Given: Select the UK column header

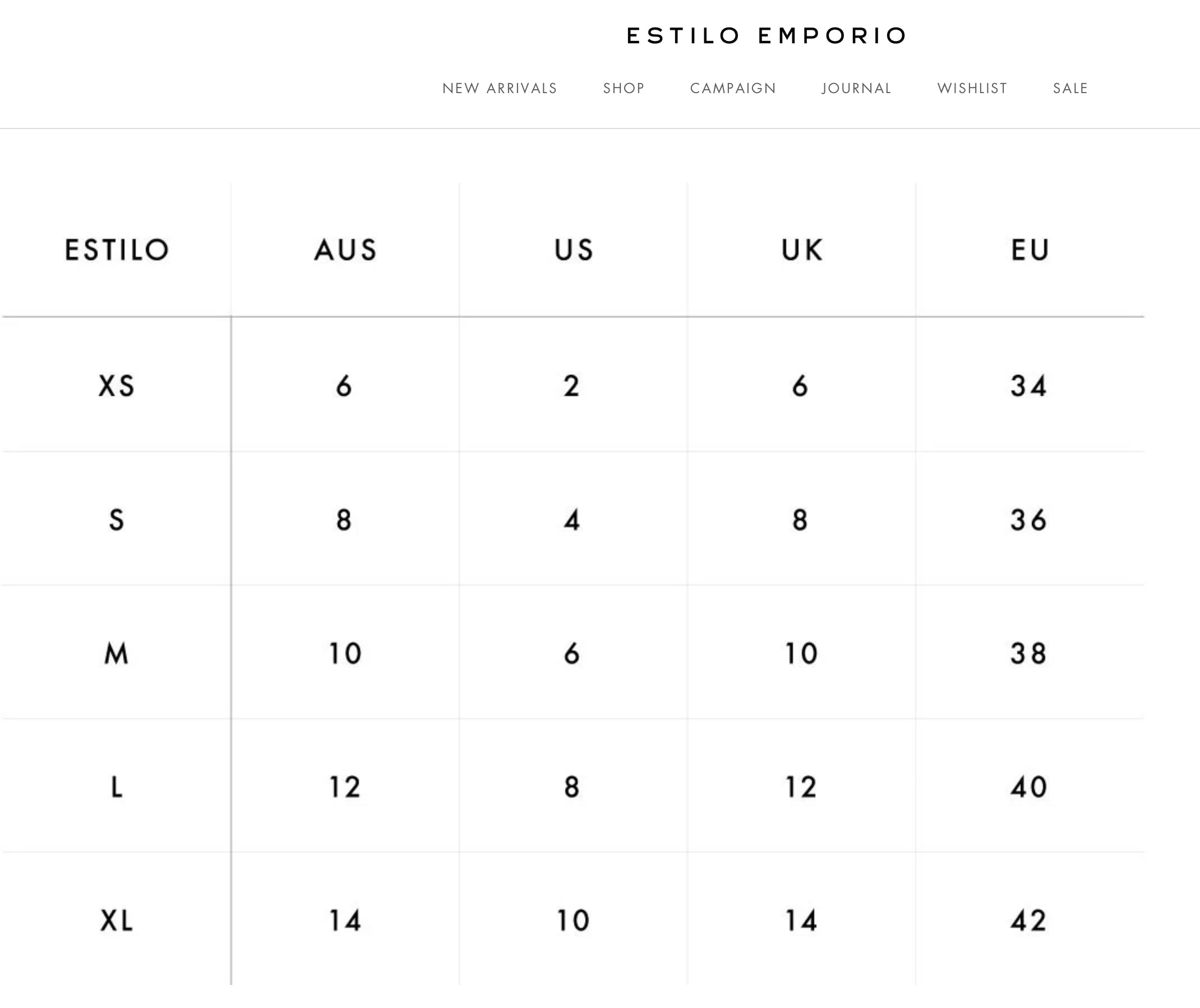Looking at the screenshot, I should pos(802,250).
